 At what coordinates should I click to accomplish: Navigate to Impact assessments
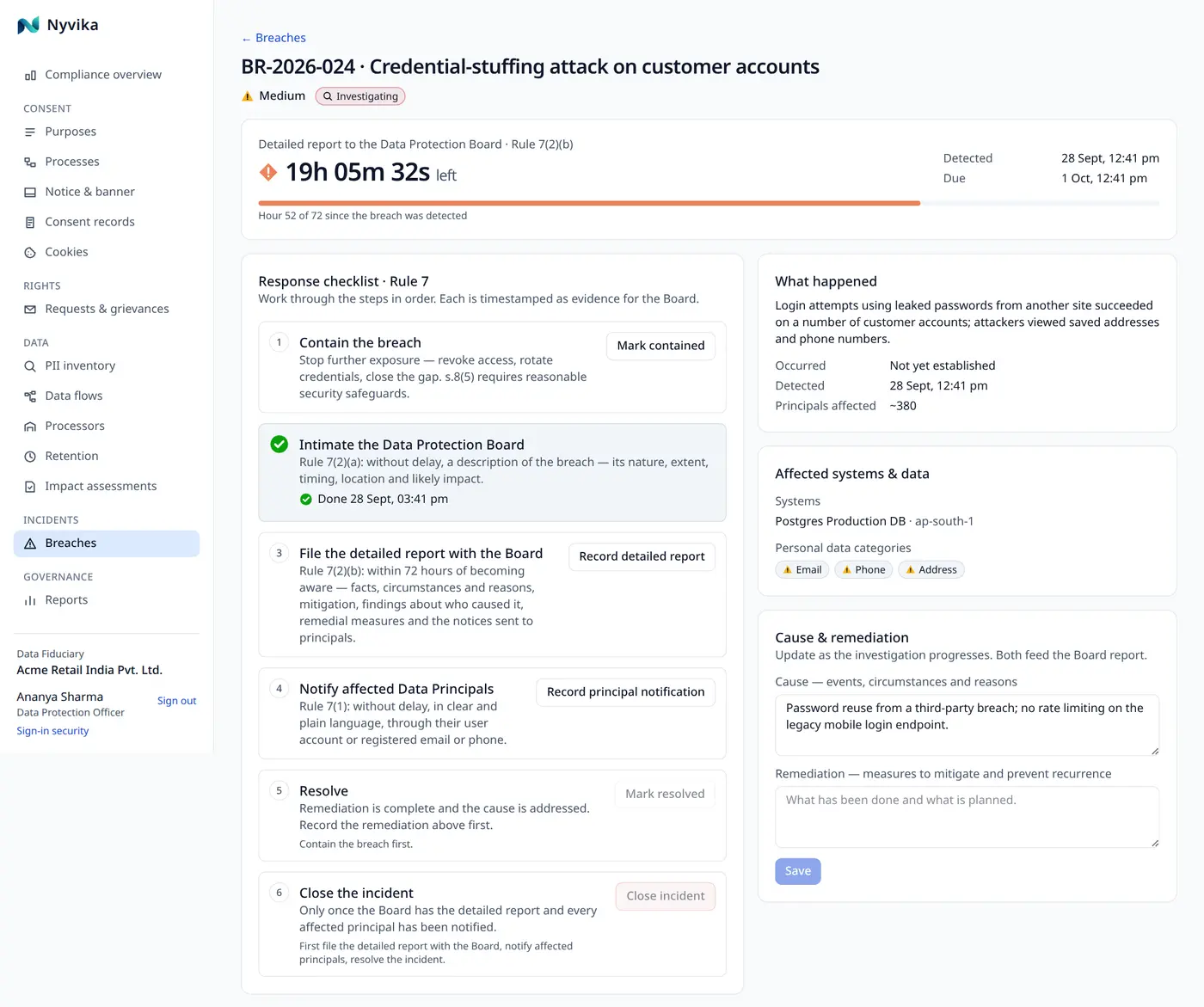pyautogui.click(x=107, y=486)
